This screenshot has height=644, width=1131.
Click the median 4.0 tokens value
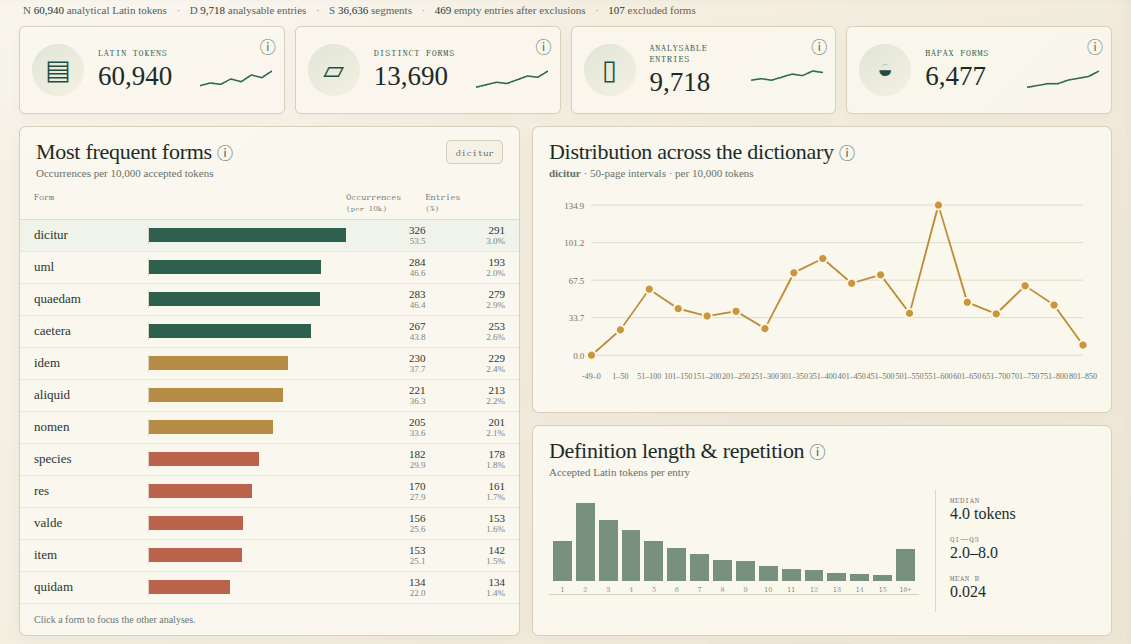tap(982, 514)
